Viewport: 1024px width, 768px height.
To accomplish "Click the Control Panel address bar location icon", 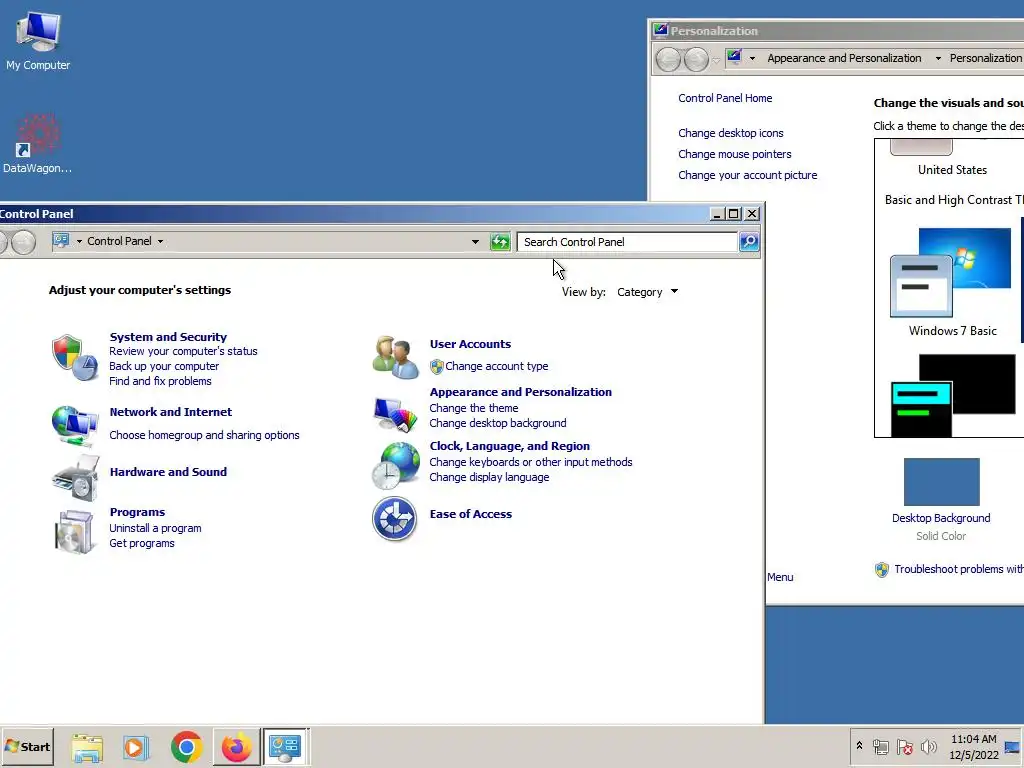I will click(61, 240).
